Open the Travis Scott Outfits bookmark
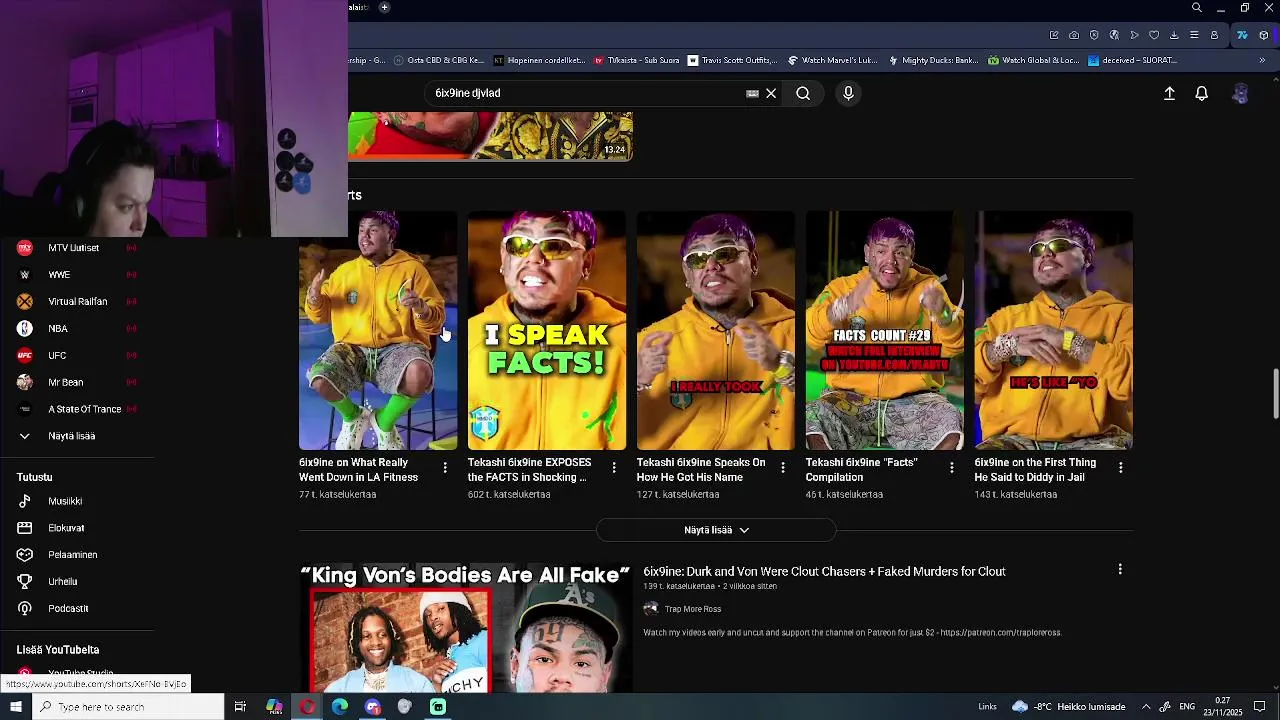The height and width of the screenshot is (720, 1280). coord(732,60)
